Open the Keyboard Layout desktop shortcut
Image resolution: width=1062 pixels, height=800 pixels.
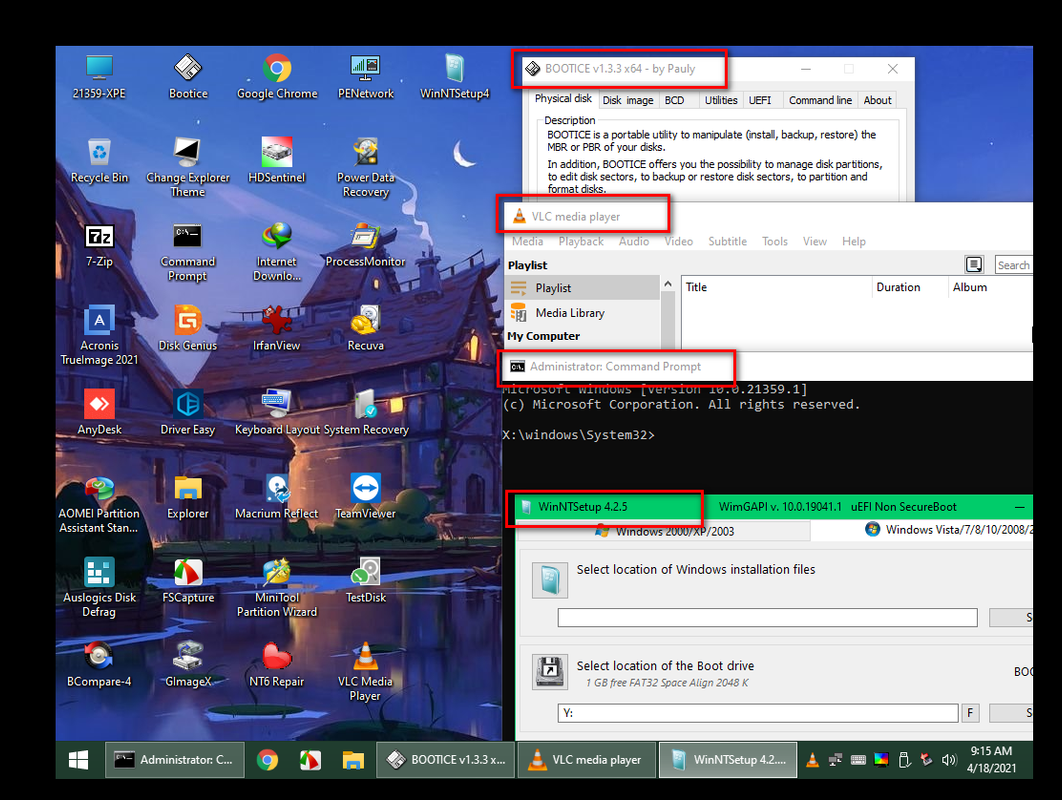[x=276, y=413]
